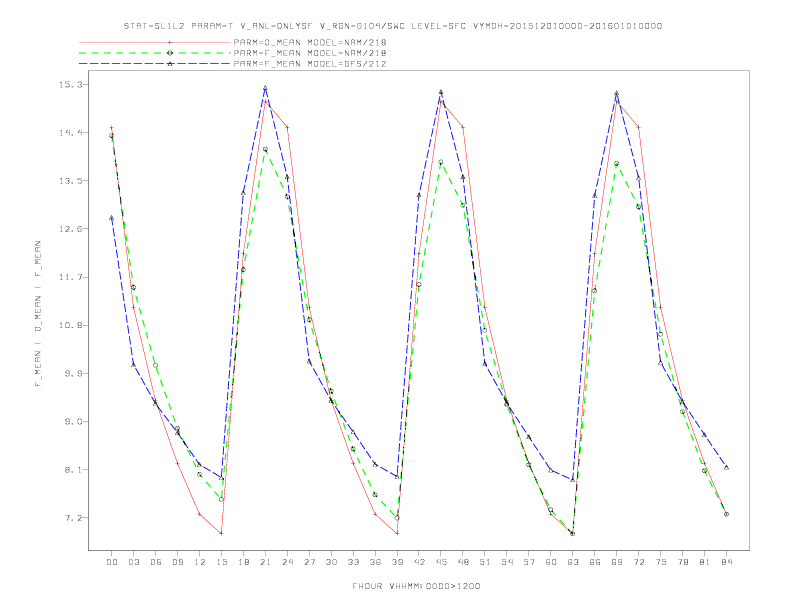
Task: Click y-axis tick label 7.2
Action: coord(73,518)
